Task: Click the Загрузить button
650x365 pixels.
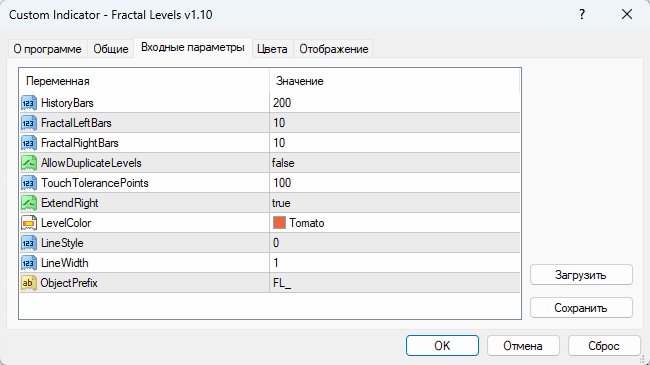Action: point(581,275)
